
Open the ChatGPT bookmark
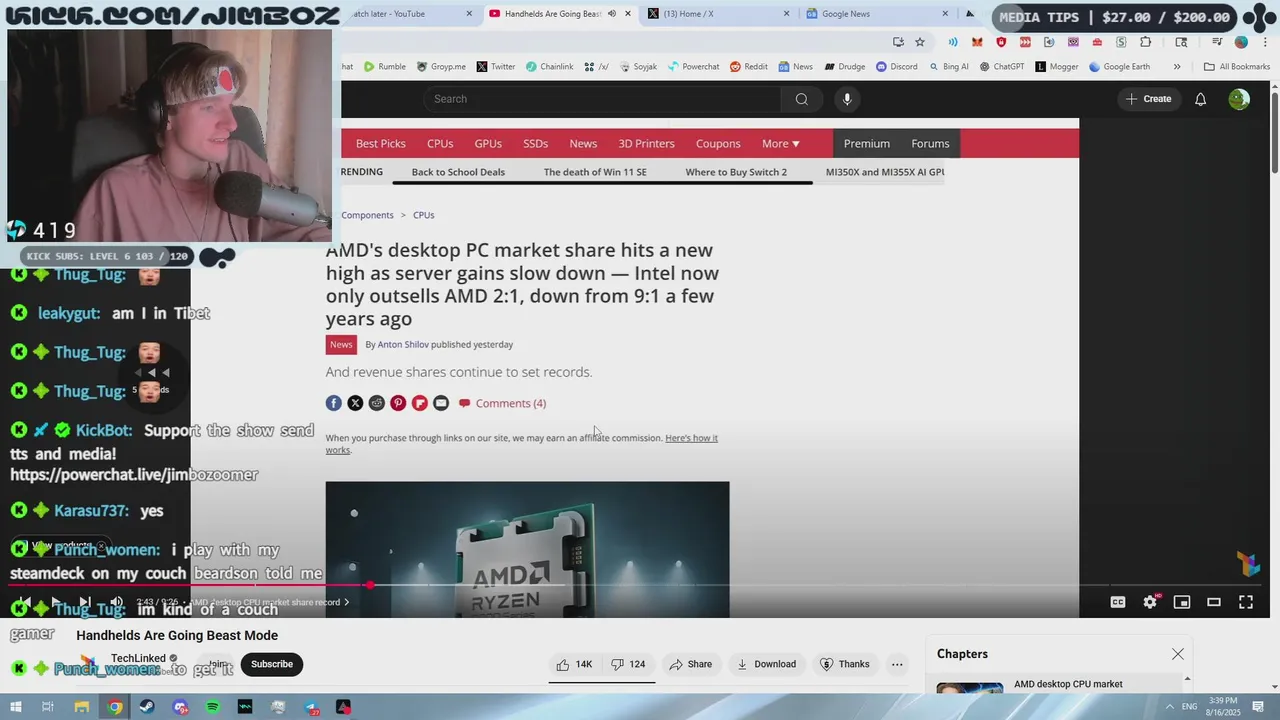click(1003, 67)
